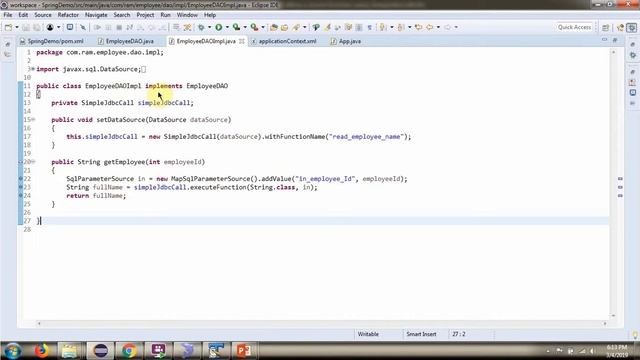The image size is (640, 360).
Task: Open the New wizard dropdown arrow
Action: (17, 27)
